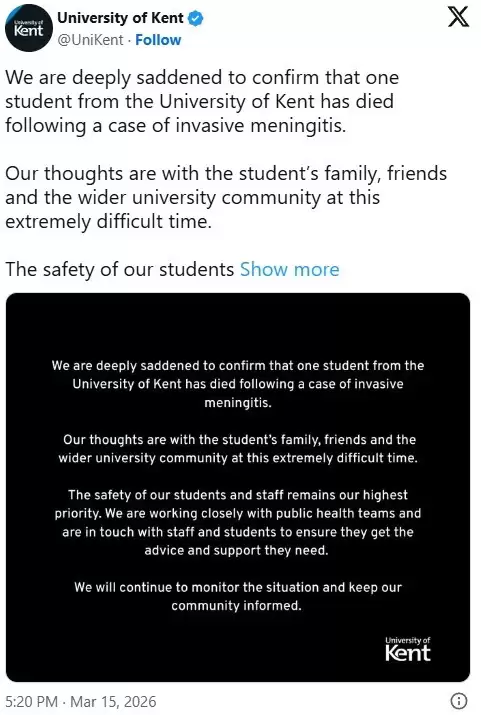This screenshot has width=481, height=715.
Task: Click the circled info icon beside timestamp
Action: click(x=458, y=700)
